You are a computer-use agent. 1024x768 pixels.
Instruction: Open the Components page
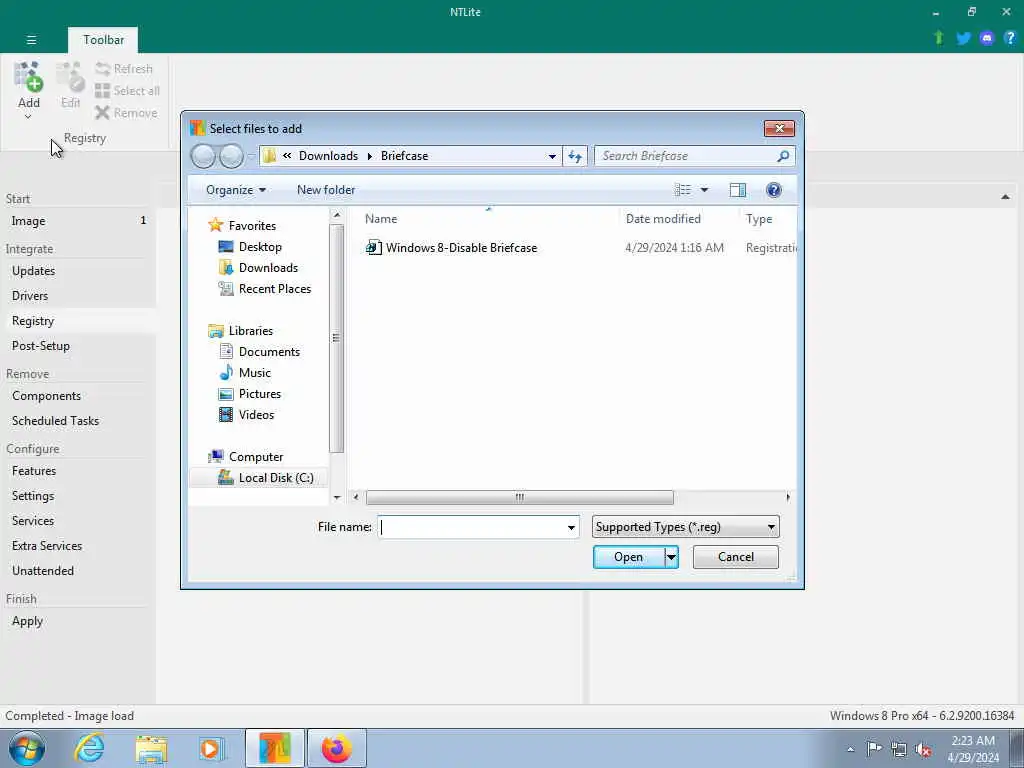coord(78,396)
